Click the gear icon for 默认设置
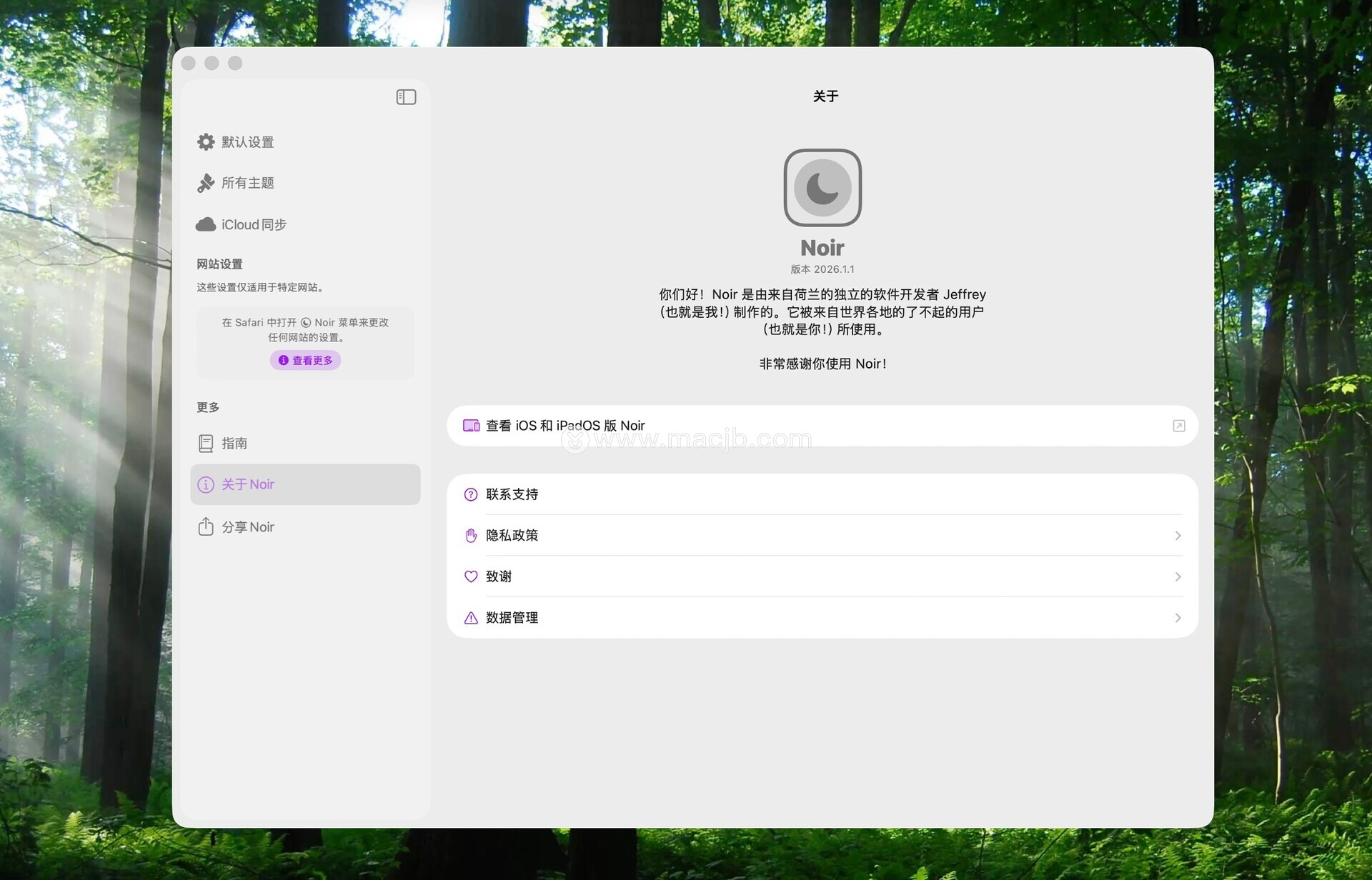 (x=206, y=142)
